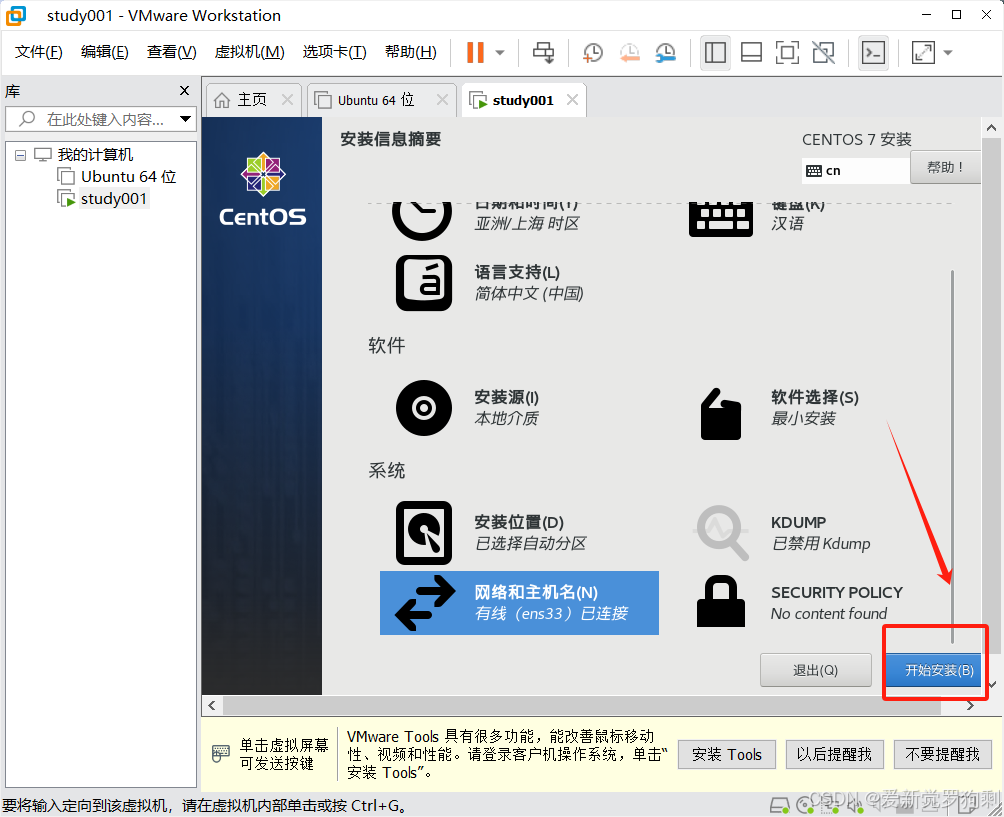Viewport: 1004px width, 817px height.
Task: Click the keyboard hint icon in info bar
Action: coord(221,754)
